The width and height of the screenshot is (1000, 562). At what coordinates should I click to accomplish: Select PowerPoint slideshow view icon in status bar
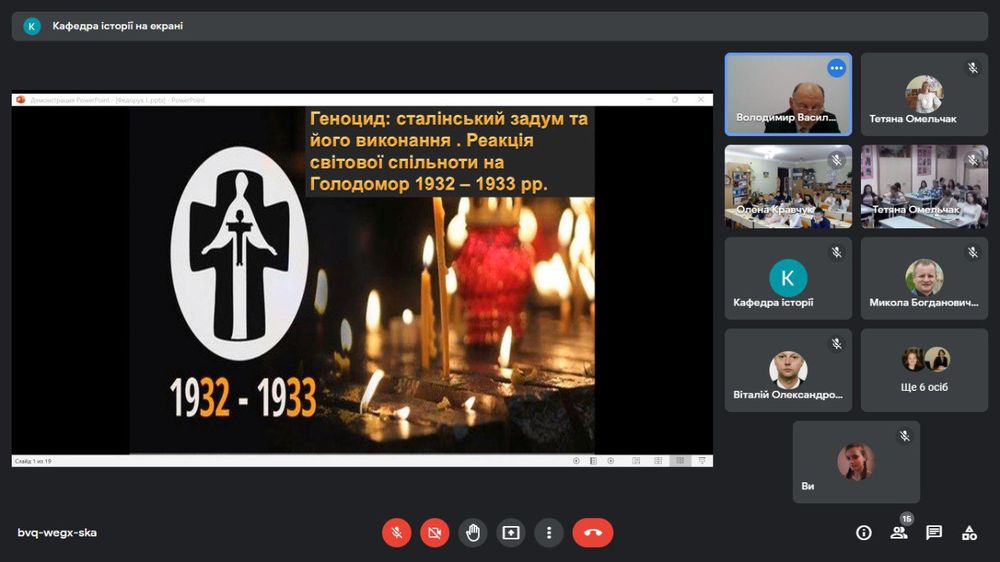pyautogui.click(x=702, y=461)
